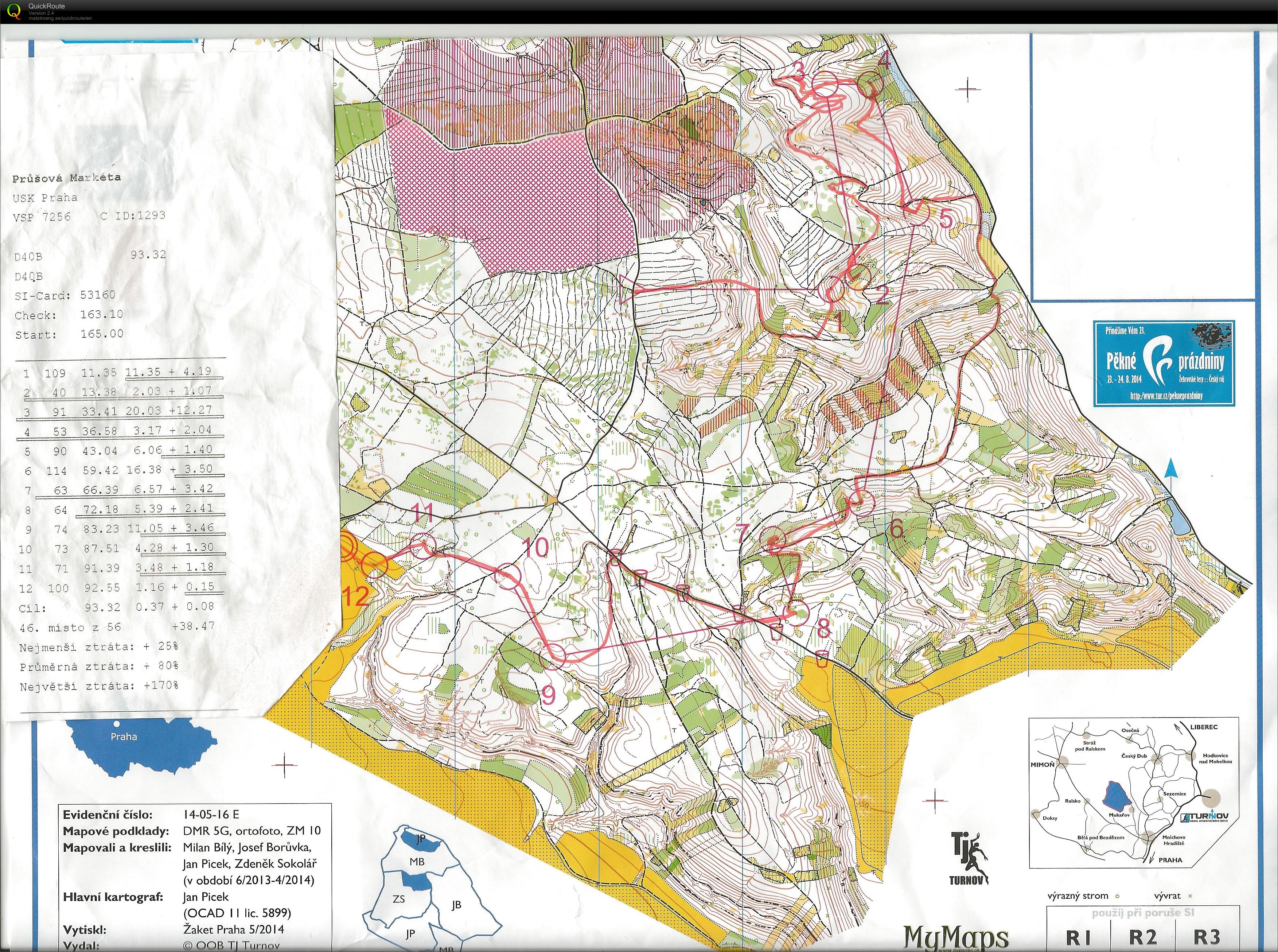Click 'LIBEREC' on the locator map
This screenshot has height=952, width=1278.
(x=1204, y=727)
